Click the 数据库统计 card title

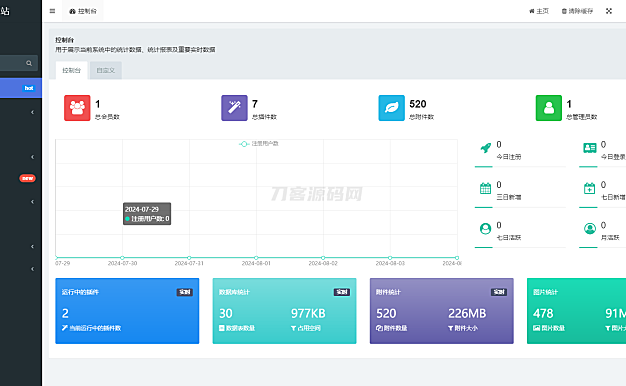pos(234,292)
